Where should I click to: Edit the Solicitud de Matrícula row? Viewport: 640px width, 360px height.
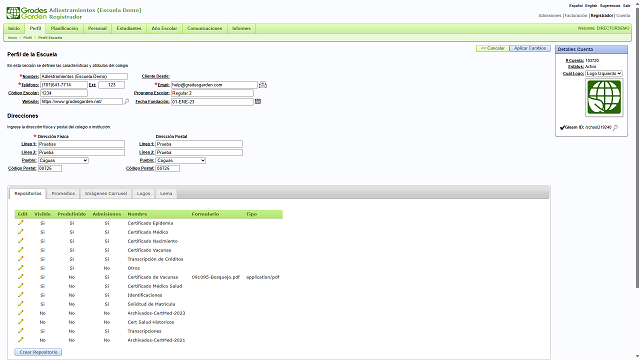click(x=20, y=304)
